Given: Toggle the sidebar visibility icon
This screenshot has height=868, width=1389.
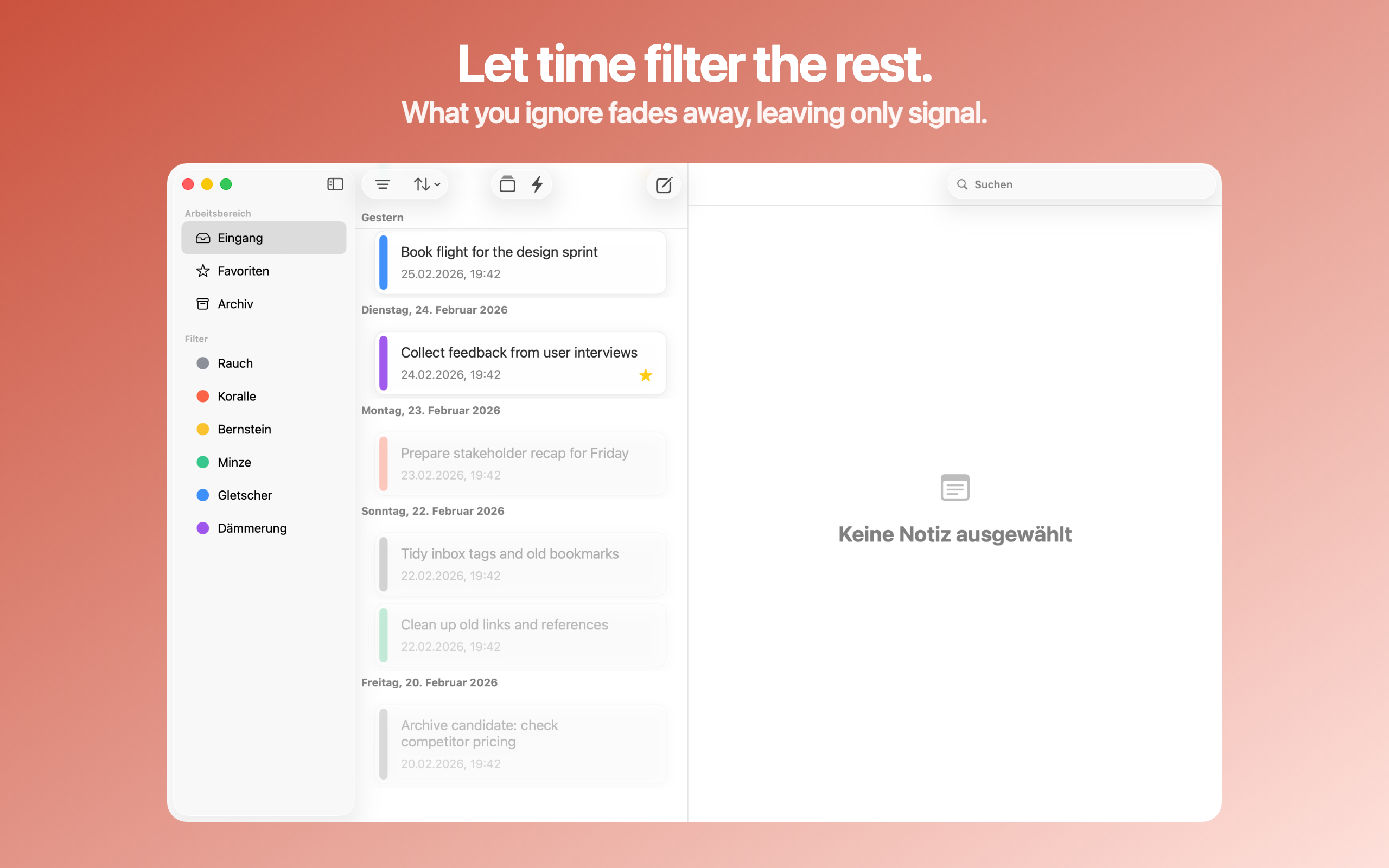Looking at the screenshot, I should point(335,184).
